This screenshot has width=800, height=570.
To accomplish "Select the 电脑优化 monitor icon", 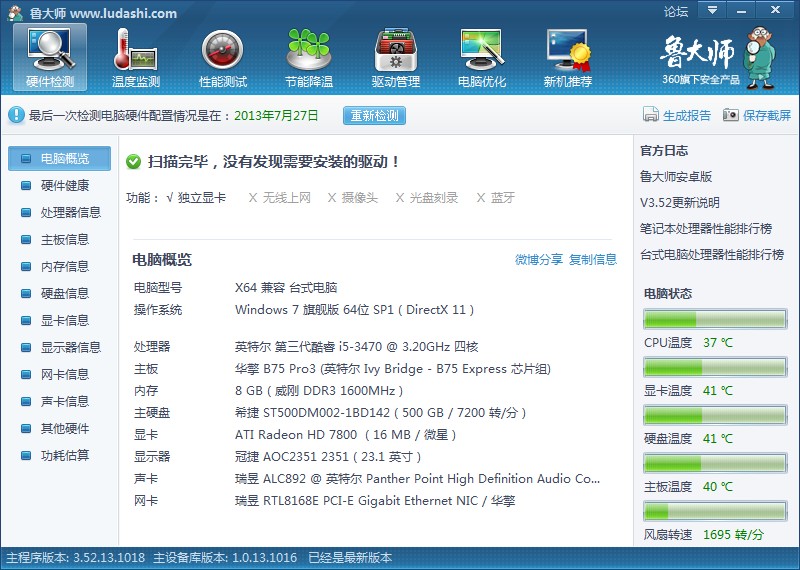I will 482,50.
